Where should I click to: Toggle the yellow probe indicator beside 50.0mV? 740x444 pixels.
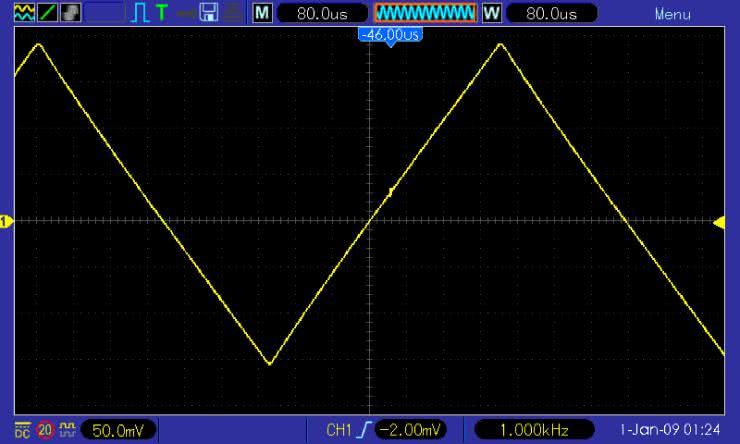pos(68,430)
